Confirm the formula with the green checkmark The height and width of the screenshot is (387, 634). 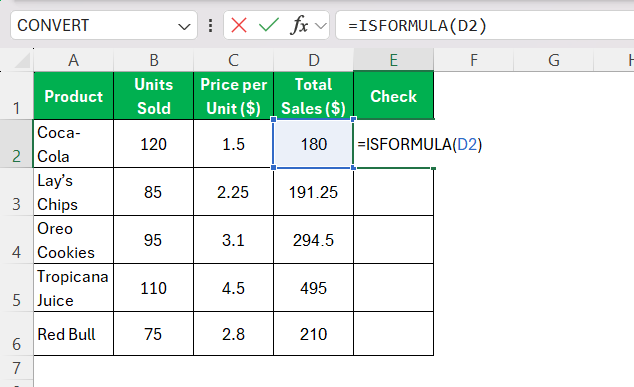pos(269,25)
